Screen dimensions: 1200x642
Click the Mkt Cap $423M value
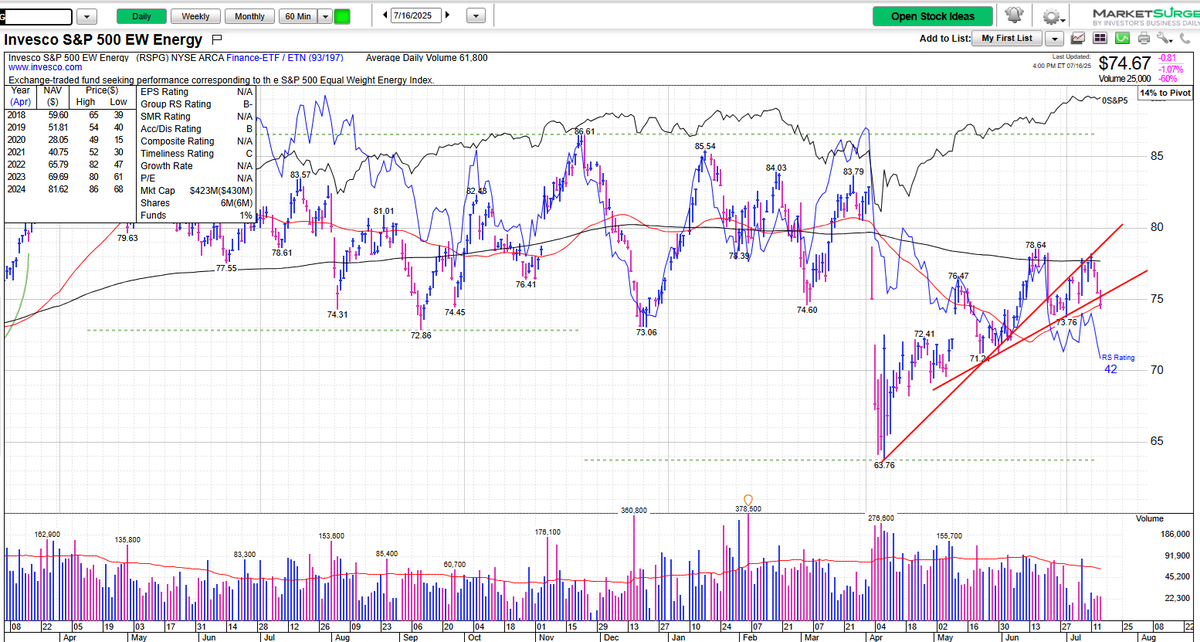tap(221, 191)
